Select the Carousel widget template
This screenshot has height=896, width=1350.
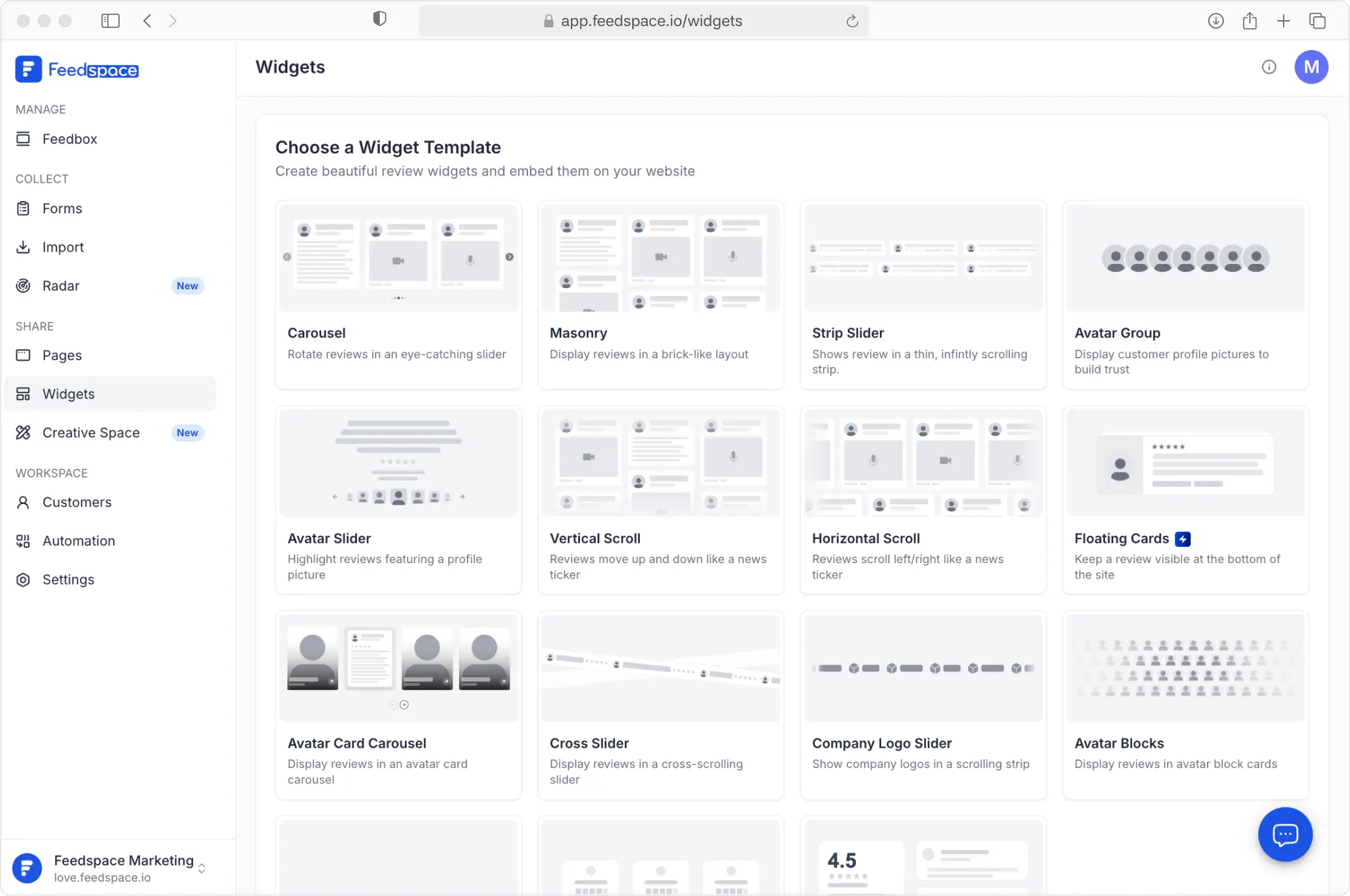coord(398,295)
